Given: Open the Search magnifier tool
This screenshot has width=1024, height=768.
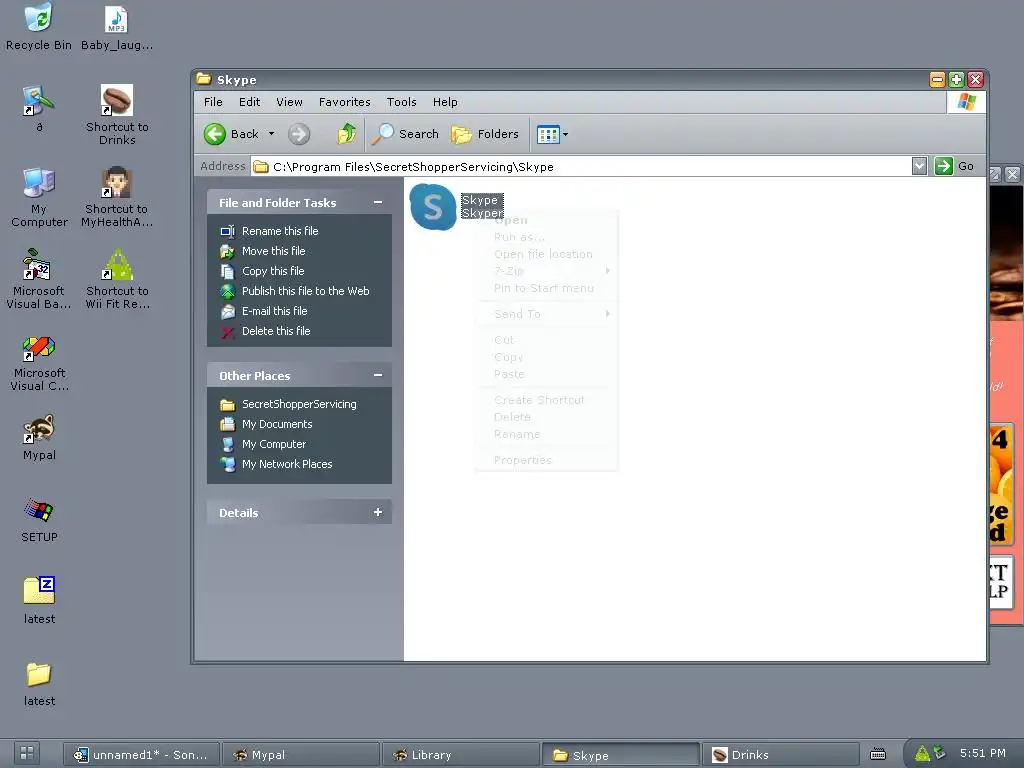Looking at the screenshot, I should [405, 134].
